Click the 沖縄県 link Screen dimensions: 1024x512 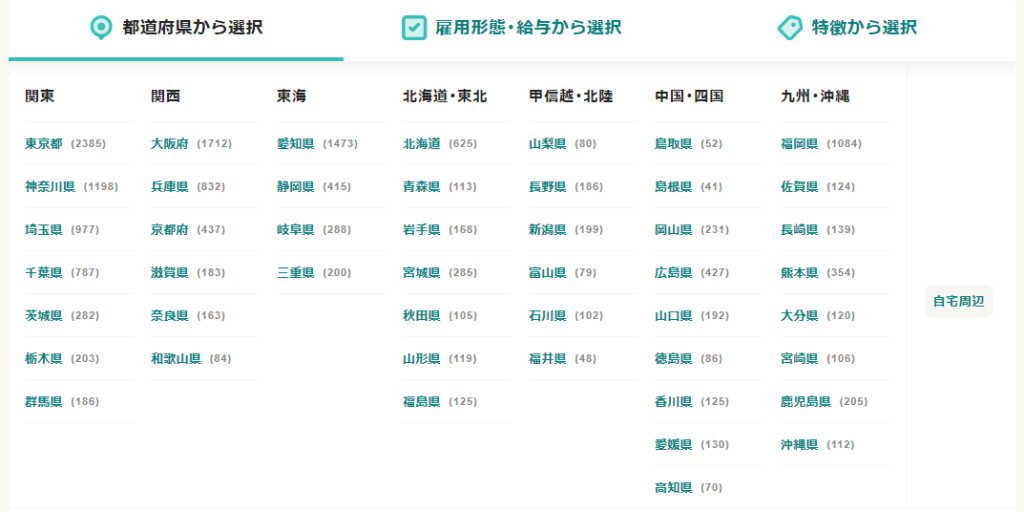(x=799, y=445)
